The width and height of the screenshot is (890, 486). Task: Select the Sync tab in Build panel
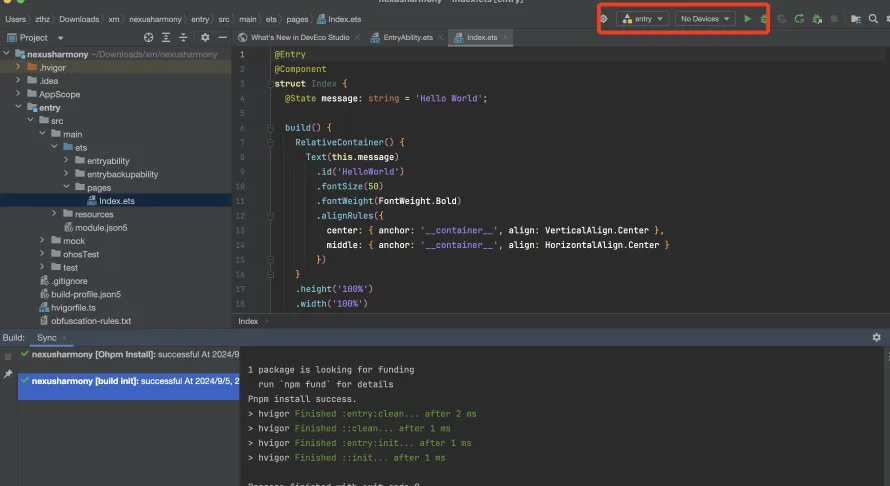point(47,338)
